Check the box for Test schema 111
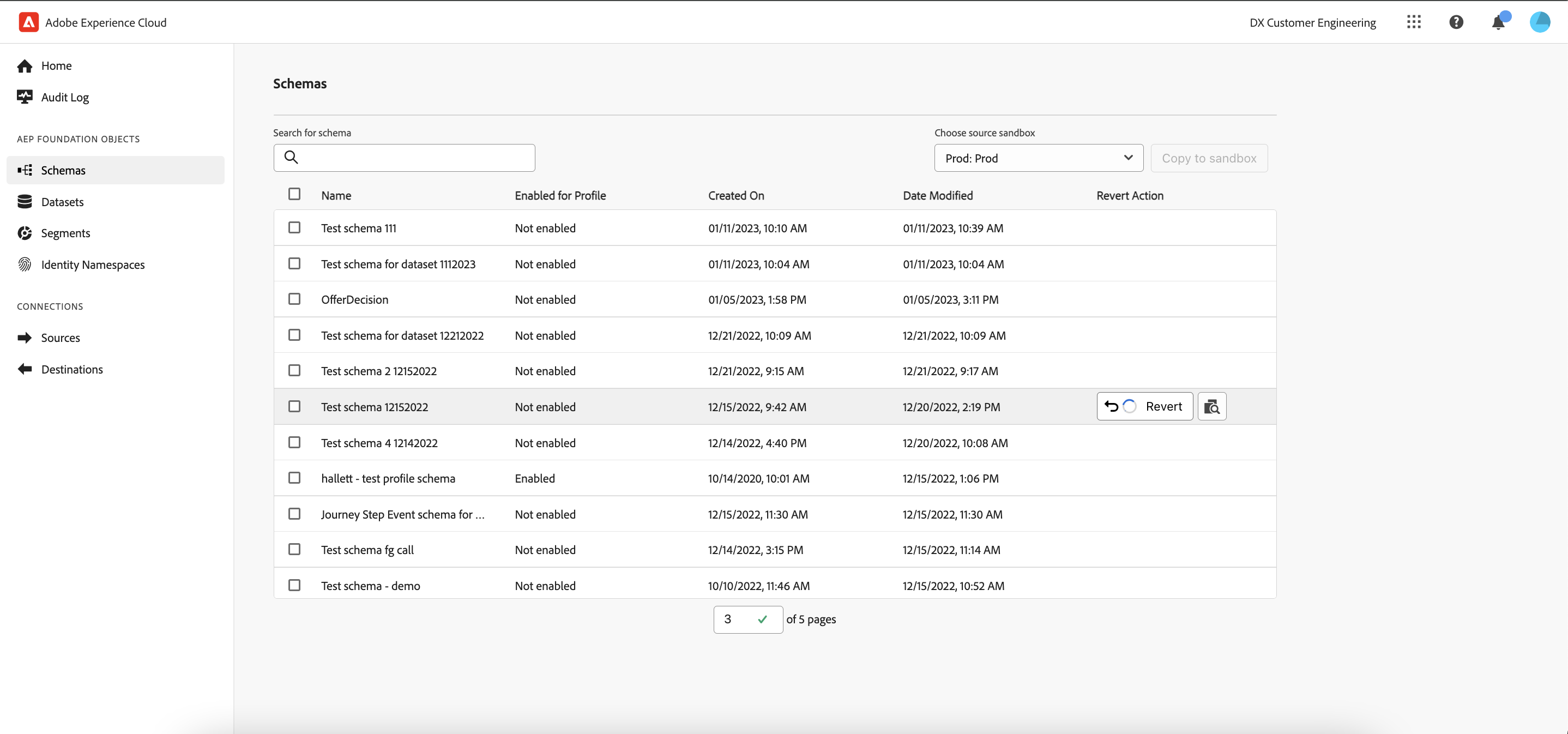The height and width of the screenshot is (734, 1568). tap(294, 227)
